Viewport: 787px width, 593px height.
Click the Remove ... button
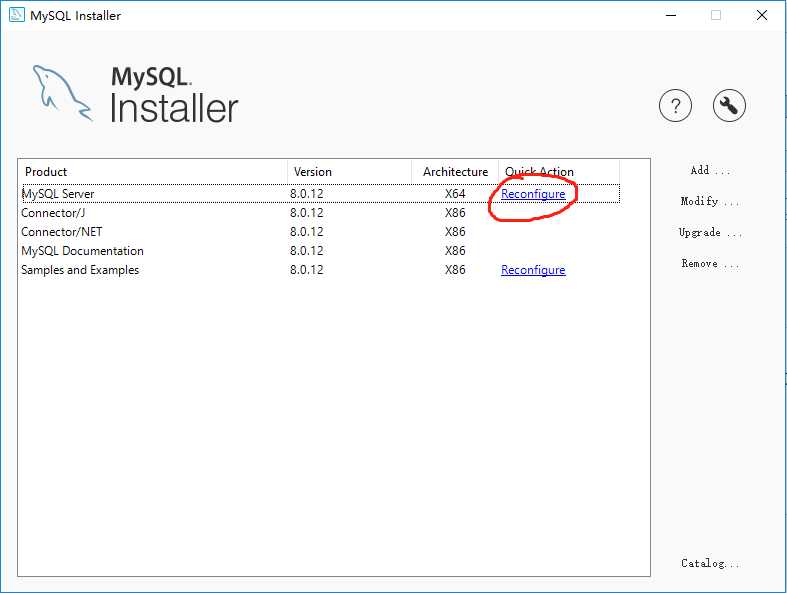(x=710, y=264)
